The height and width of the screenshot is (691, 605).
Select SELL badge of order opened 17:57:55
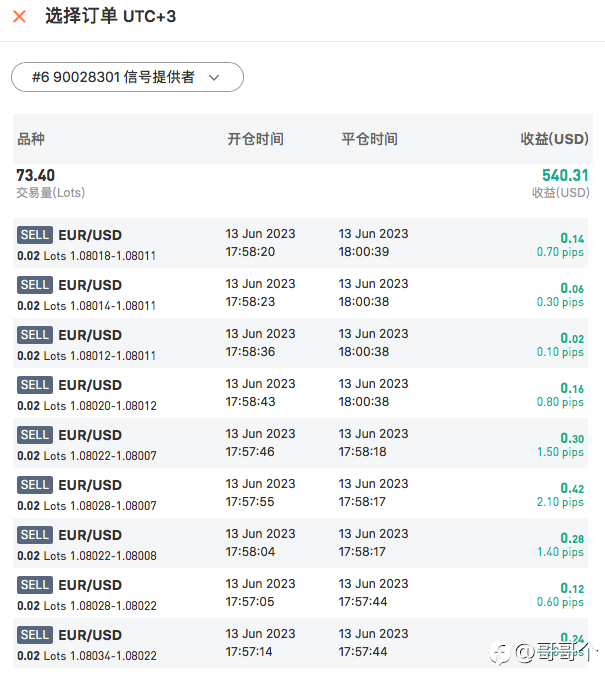point(35,485)
